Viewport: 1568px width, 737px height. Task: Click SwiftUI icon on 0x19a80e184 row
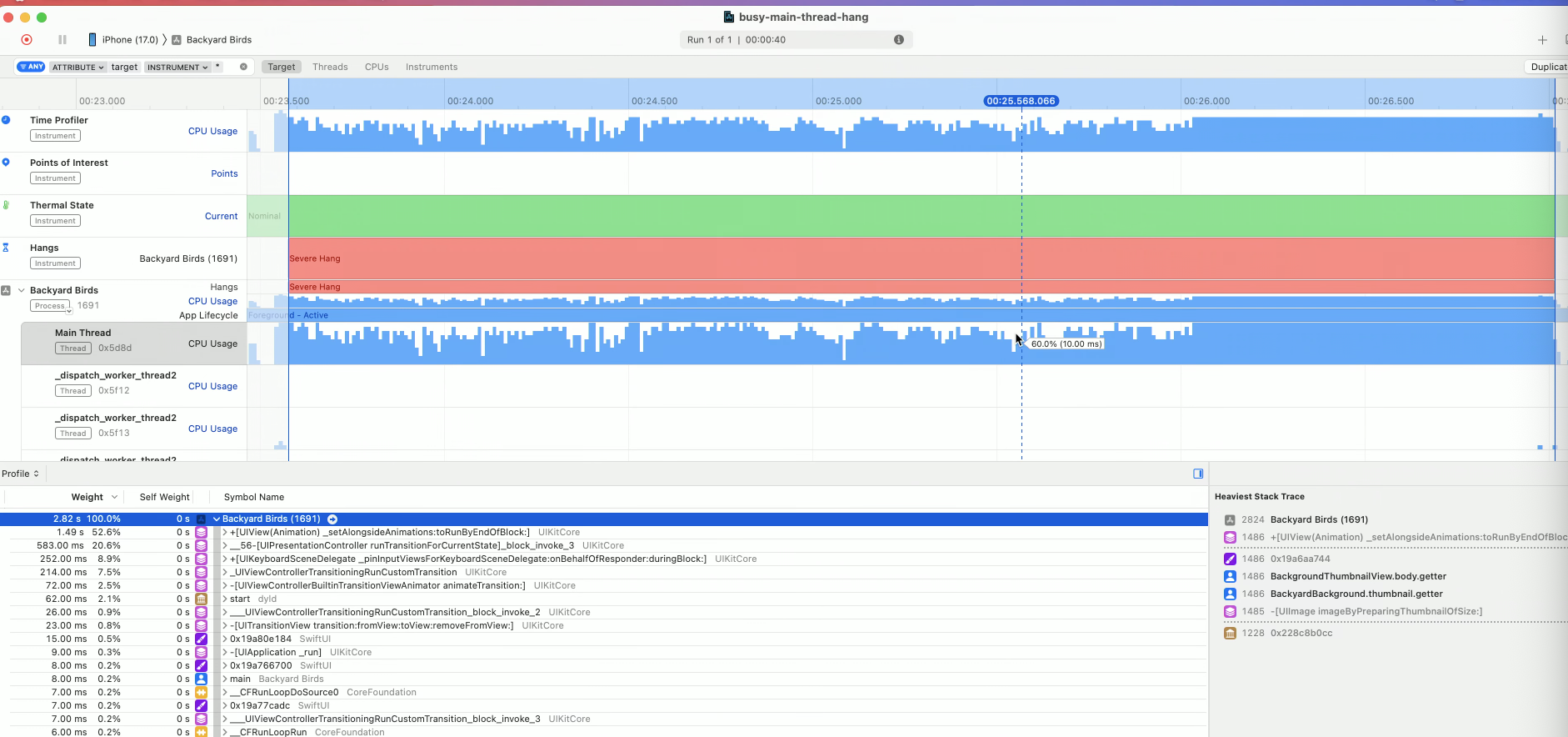pyautogui.click(x=201, y=639)
